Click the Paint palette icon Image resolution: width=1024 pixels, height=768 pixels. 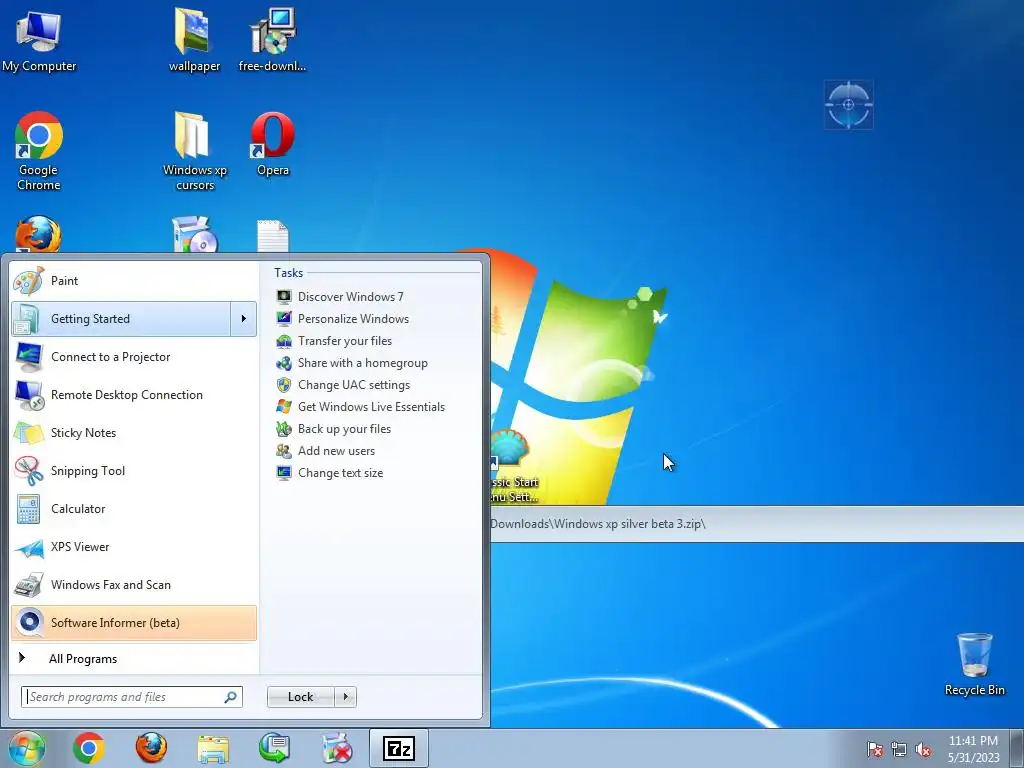[29, 281]
